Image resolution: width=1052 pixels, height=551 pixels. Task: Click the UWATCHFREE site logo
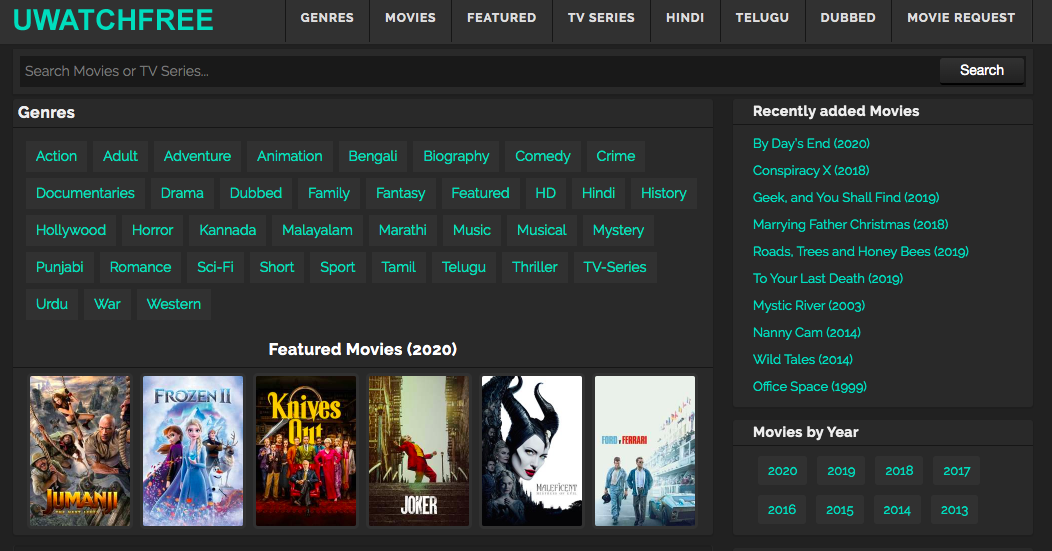pos(113,19)
